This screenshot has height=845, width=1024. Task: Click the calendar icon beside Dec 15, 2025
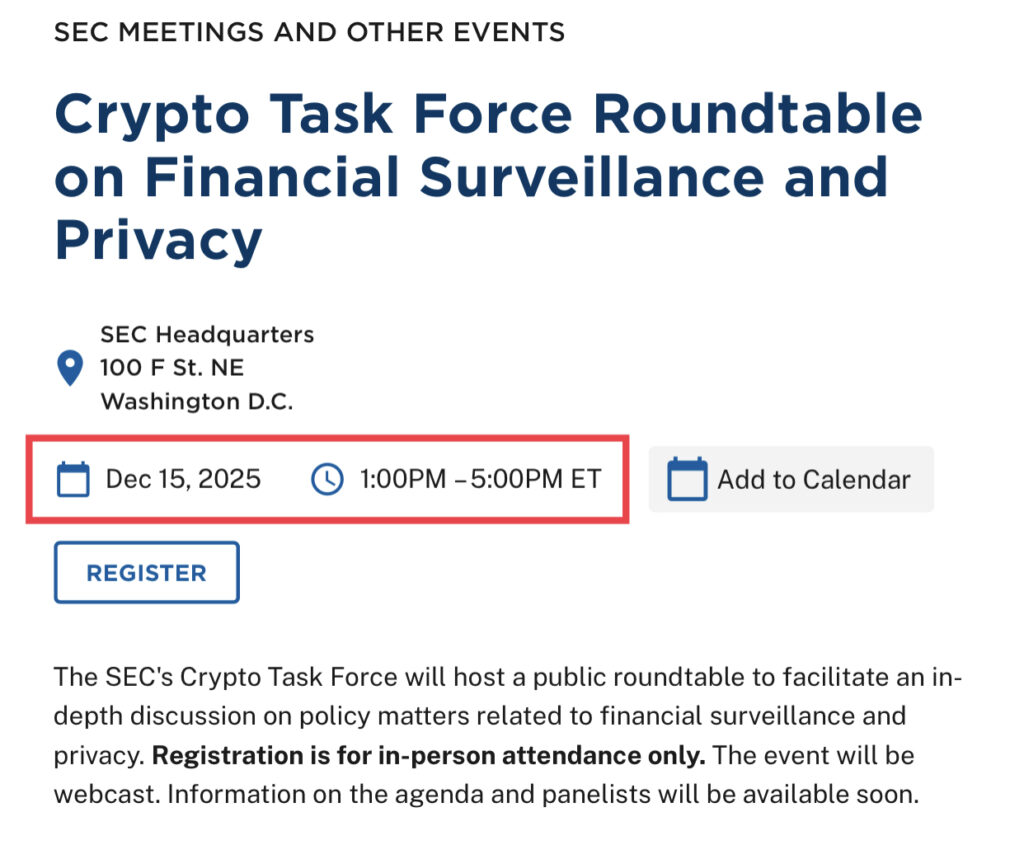pos(73,479)
